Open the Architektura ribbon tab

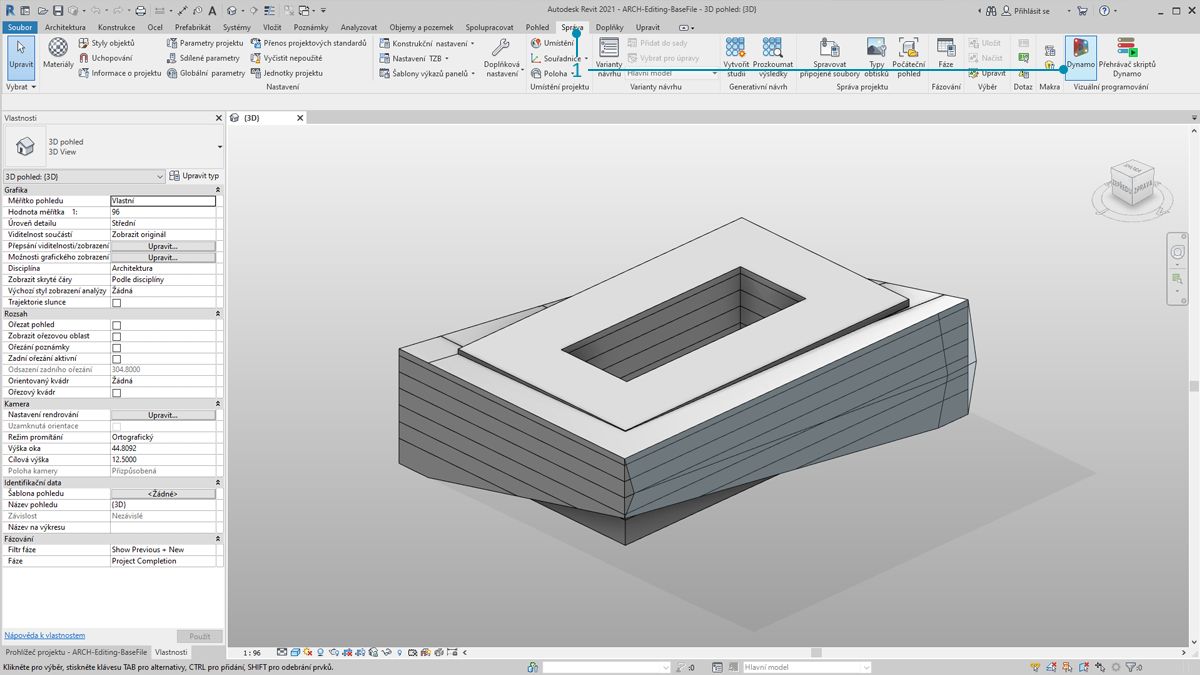65,27
